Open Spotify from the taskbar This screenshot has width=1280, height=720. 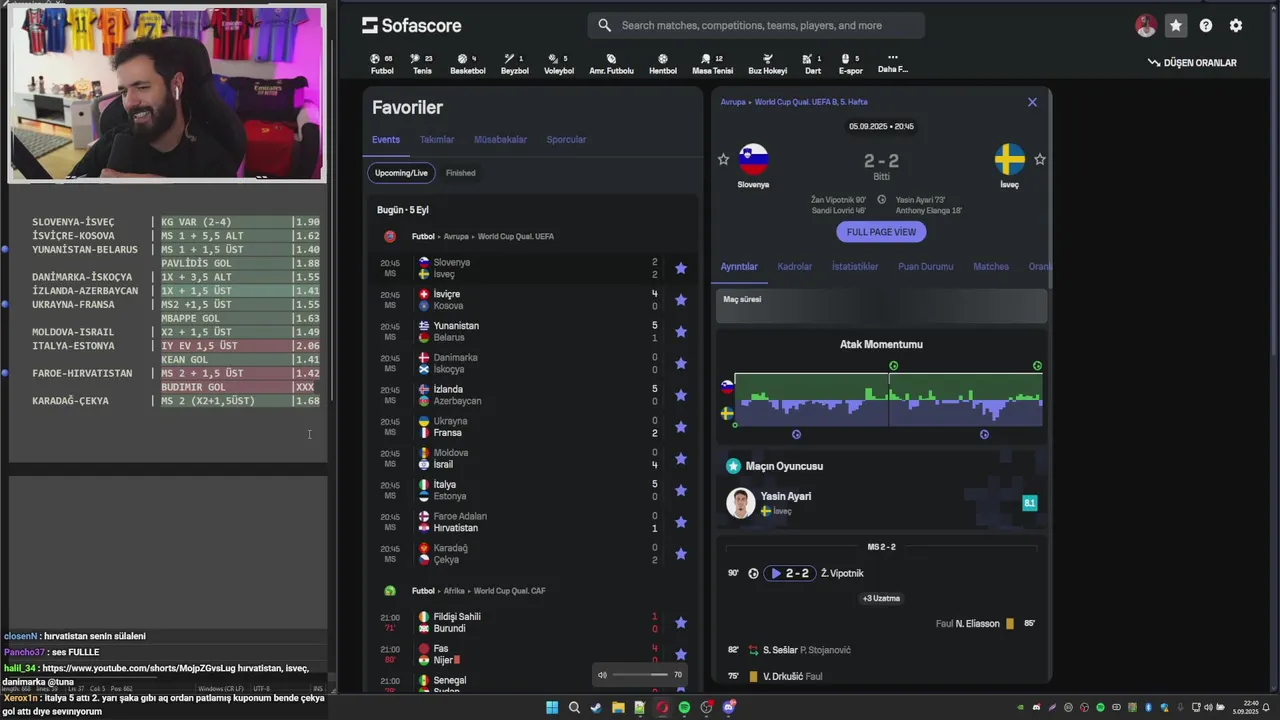(684, 708)
